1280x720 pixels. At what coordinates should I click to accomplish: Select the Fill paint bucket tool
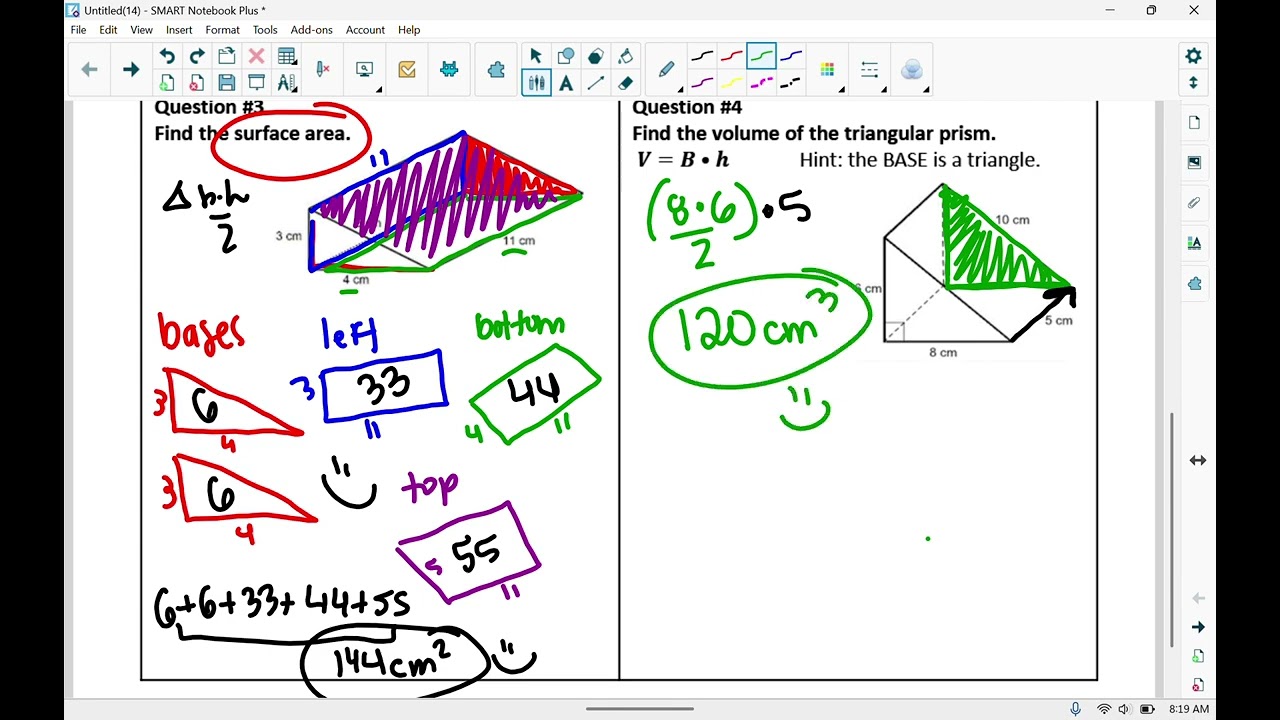626,56
